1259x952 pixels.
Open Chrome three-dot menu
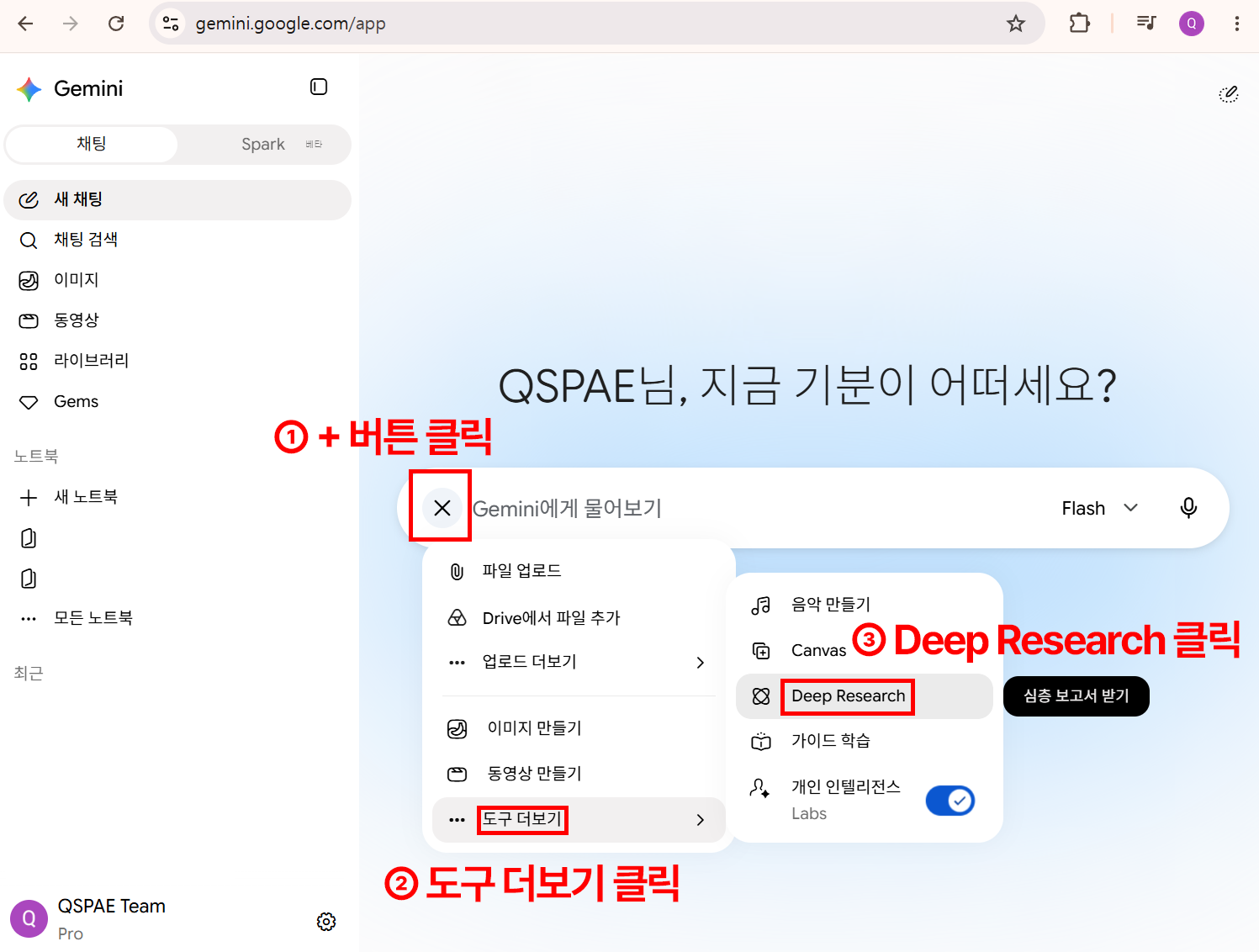tap(1236, 24)
